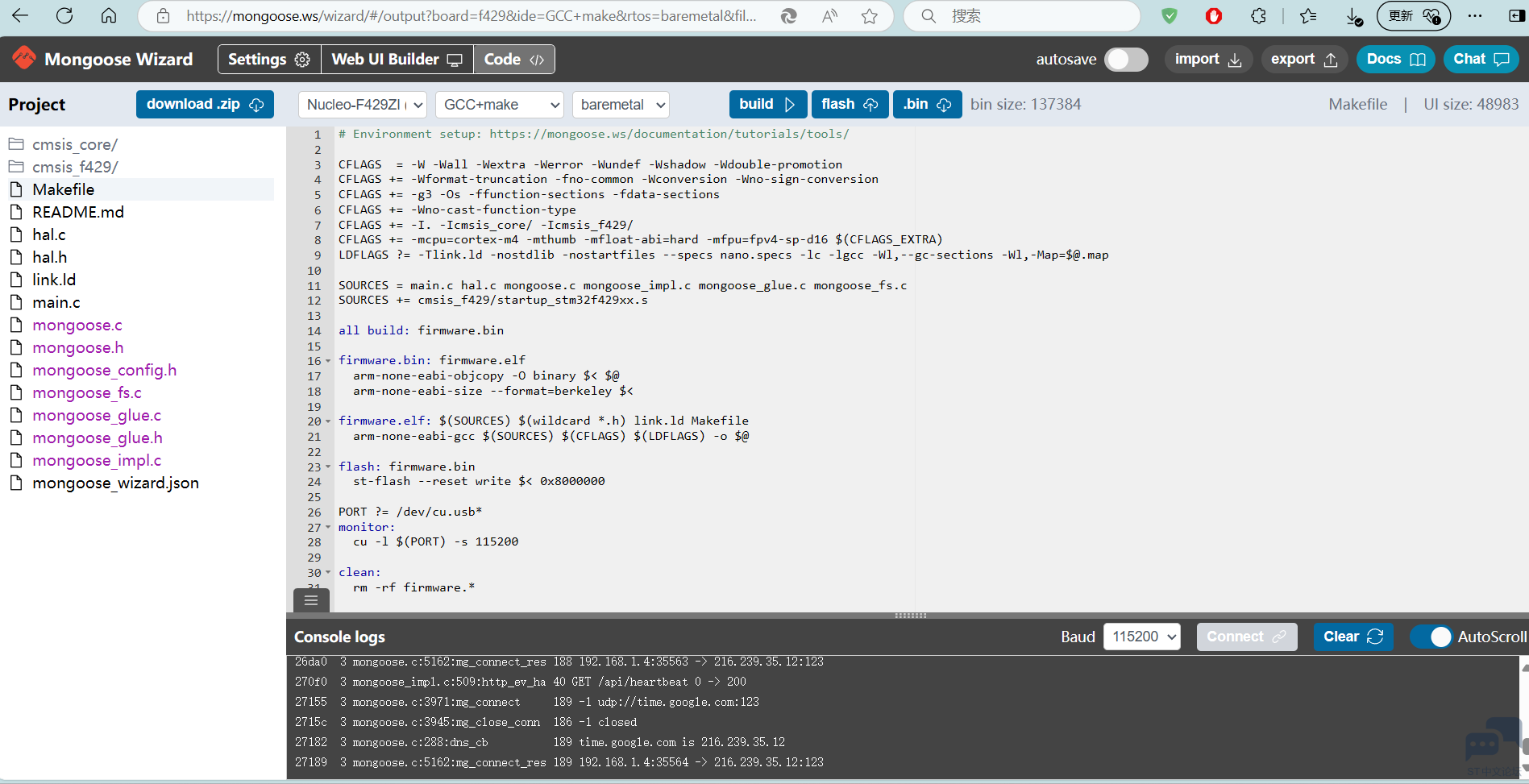Switch to the Settings tab
1529x784 pixels.
269,59
